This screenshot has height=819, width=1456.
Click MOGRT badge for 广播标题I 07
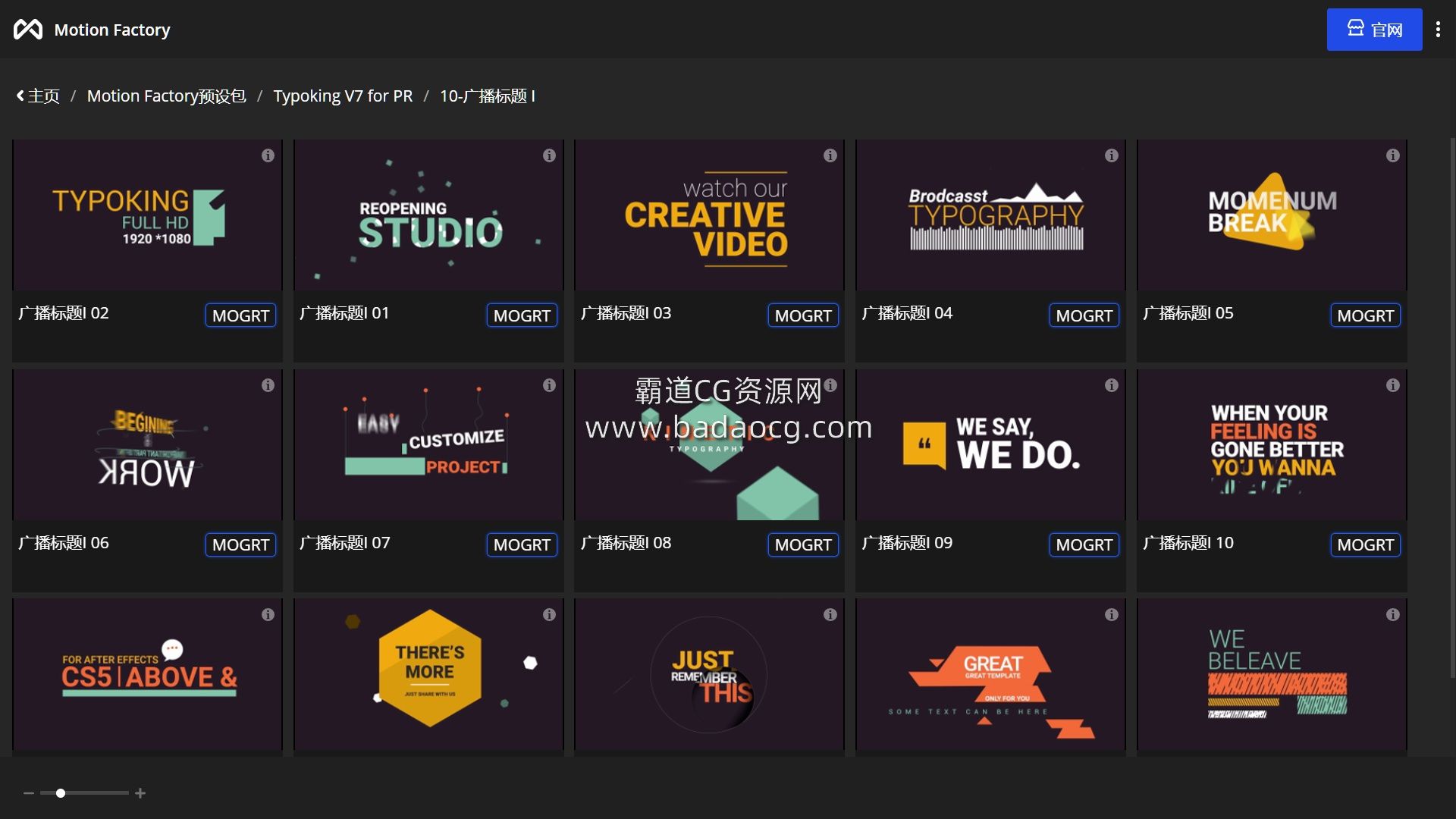click(x=522, y=544)
